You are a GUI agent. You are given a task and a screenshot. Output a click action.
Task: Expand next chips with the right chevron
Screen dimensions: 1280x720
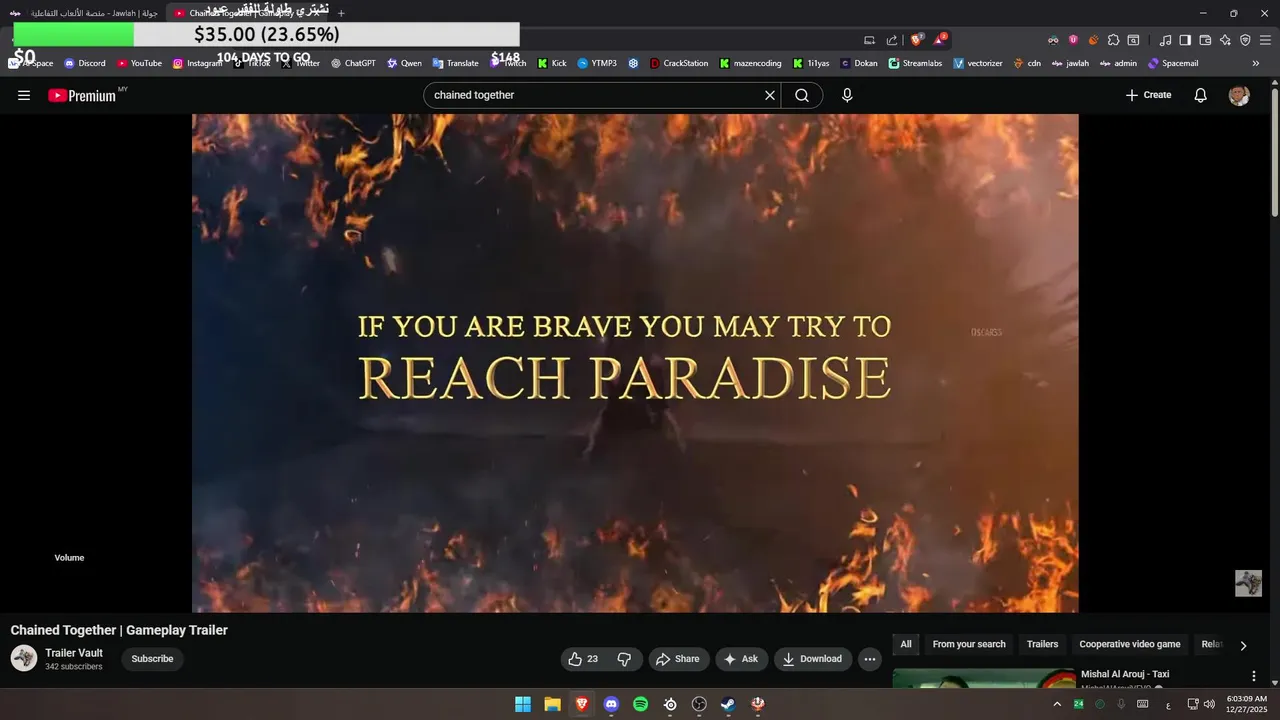1243,645
